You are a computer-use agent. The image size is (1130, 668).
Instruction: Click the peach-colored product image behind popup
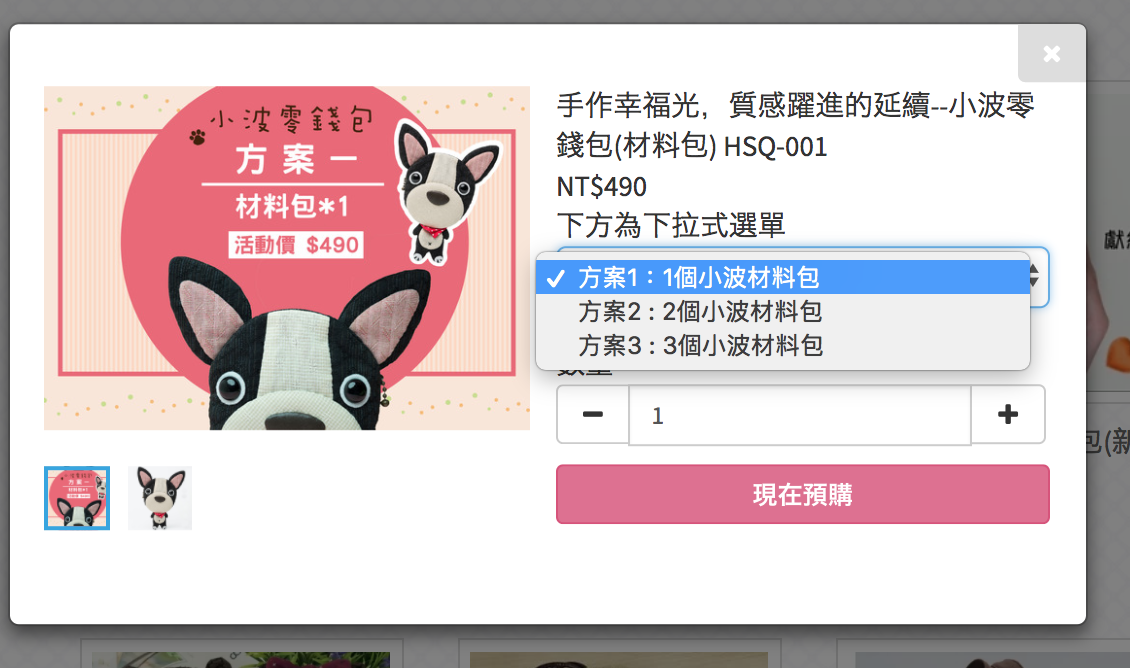pos(1108,310)
